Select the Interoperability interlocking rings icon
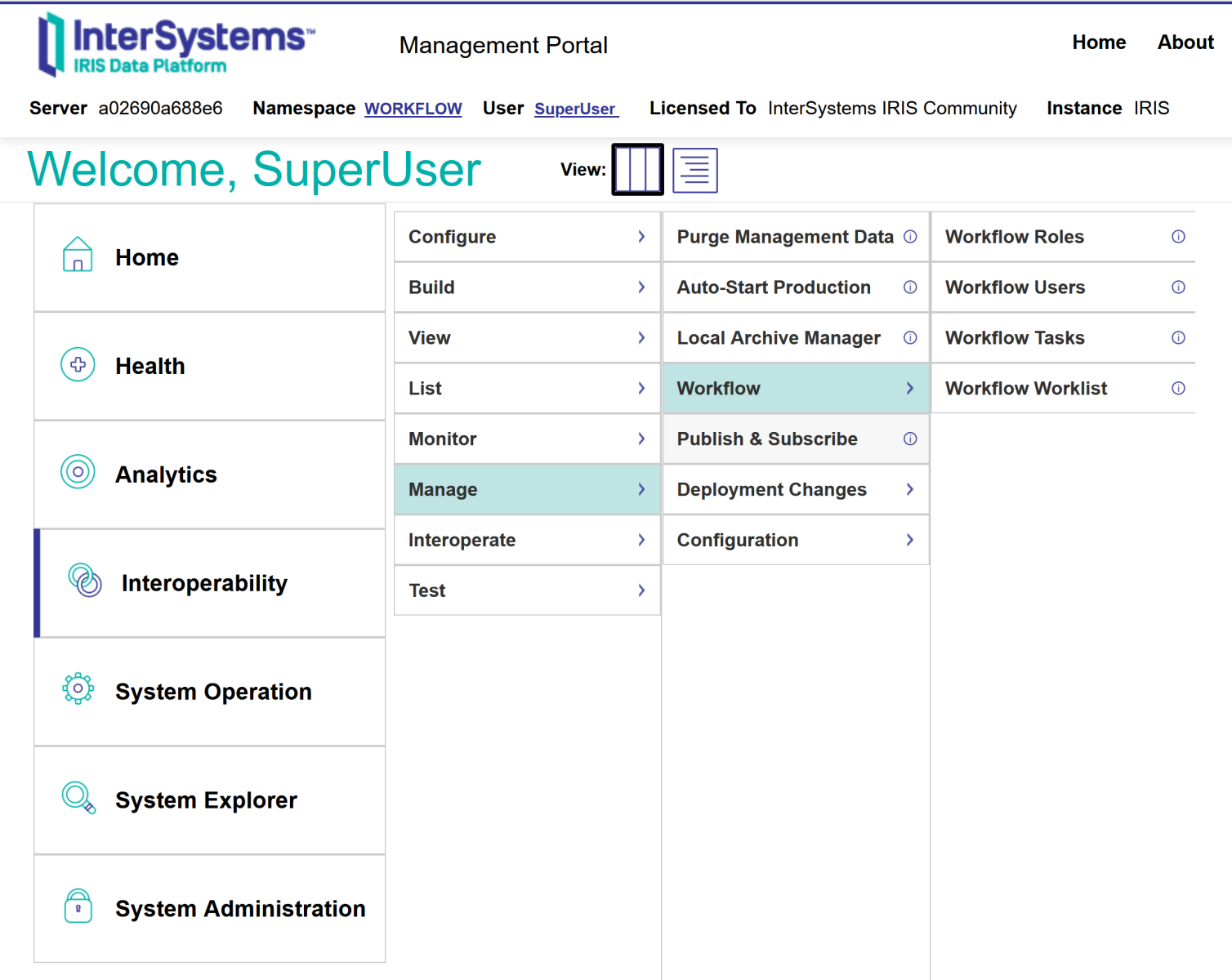1232x980 pixels. click(86, 581)
